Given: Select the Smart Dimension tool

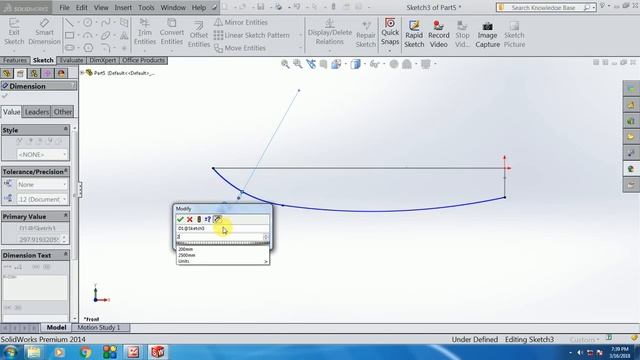Looking at the screenshot, I should click(x=44, y=32).
